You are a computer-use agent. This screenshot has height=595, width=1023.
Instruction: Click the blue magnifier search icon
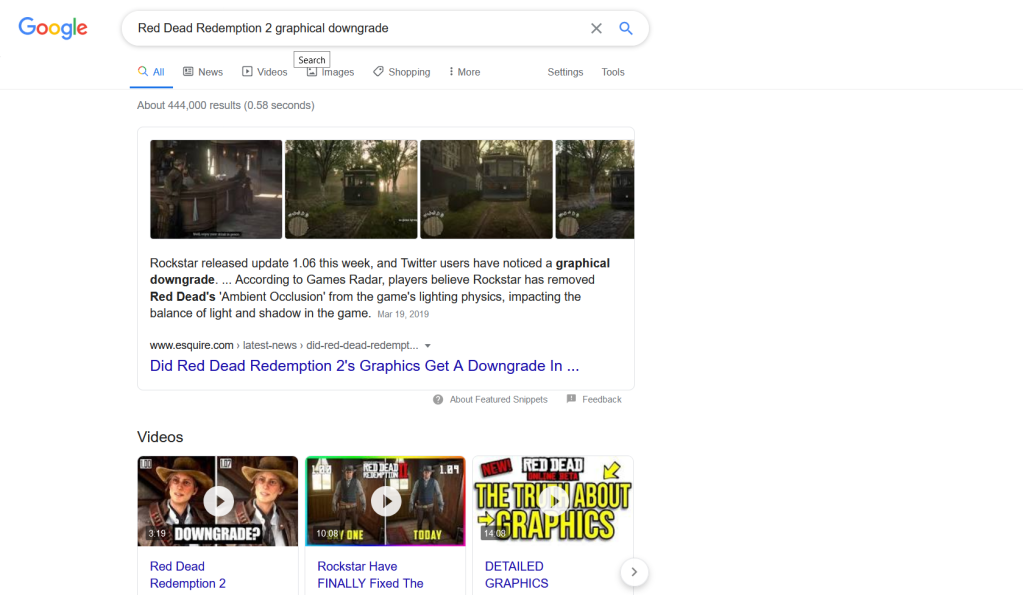[626, 28]
